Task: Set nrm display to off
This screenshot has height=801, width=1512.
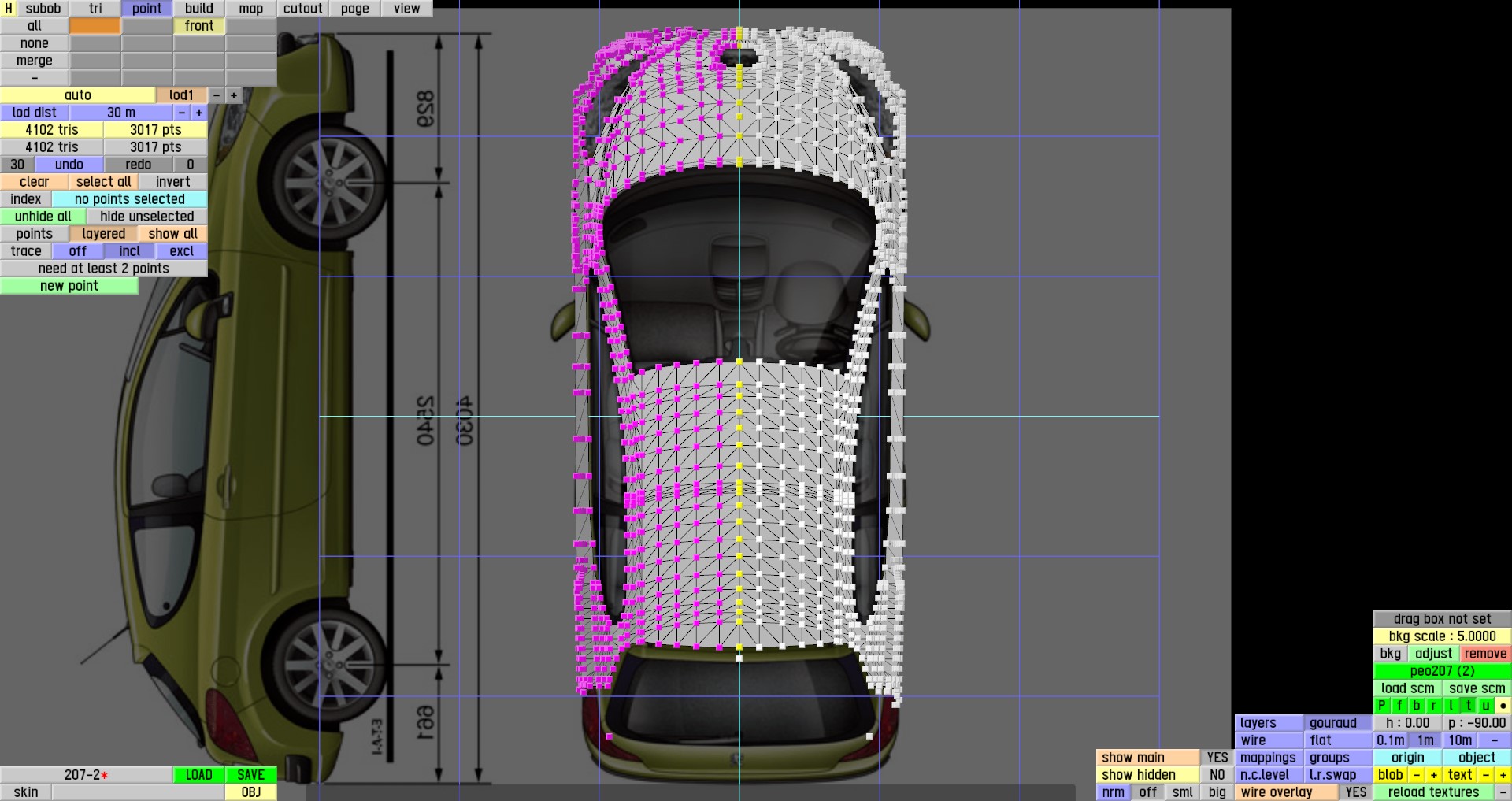Action: tap(1148, 792)
